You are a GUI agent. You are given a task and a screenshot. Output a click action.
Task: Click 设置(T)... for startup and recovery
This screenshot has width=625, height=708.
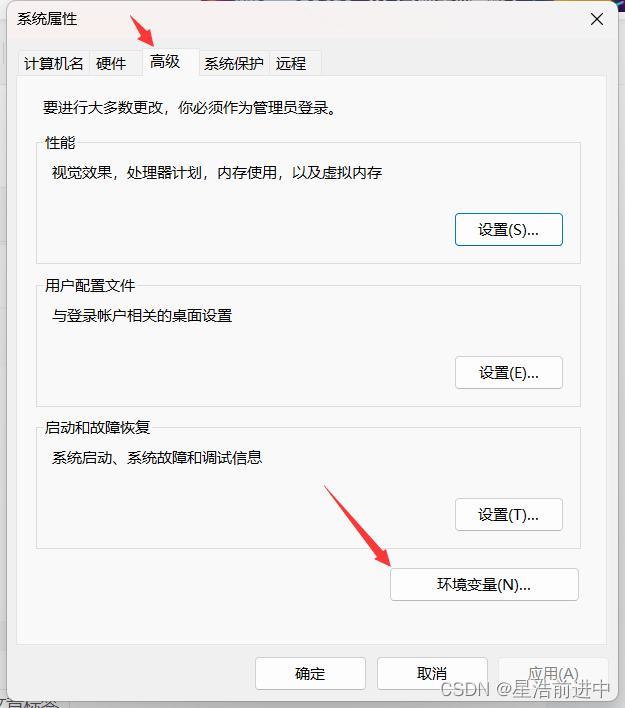(x=508, y=515)
